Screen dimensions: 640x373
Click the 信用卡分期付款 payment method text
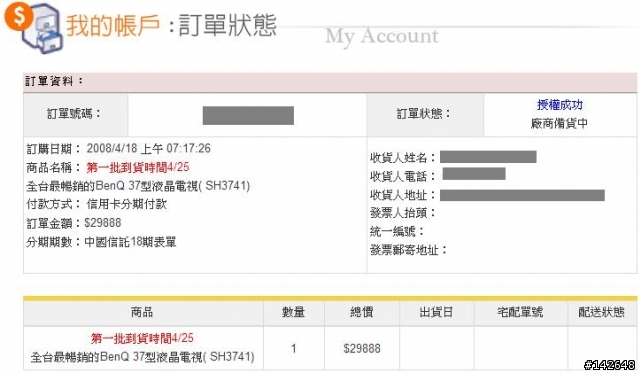click(127, 204)
